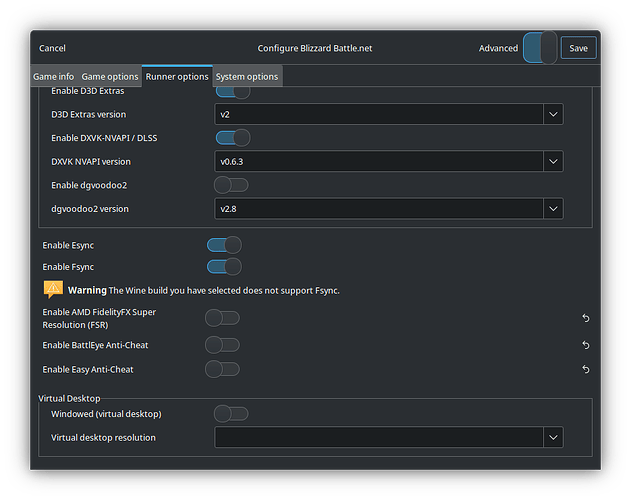The width and height of the screenshot is (630, 500).
Task: Switch to the Game info tab
Action: tap(53, 76)
